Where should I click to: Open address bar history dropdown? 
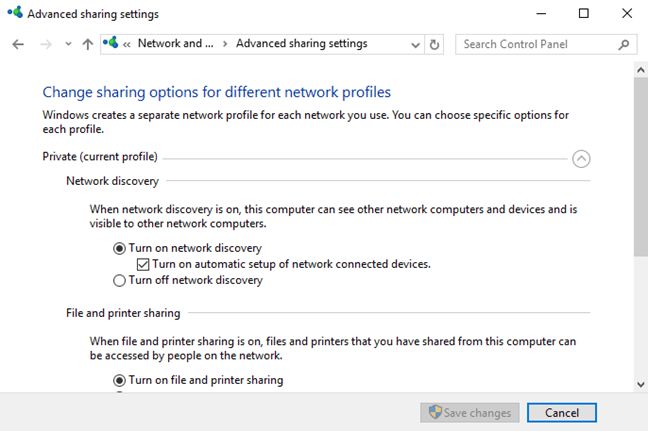click(415, 44)
